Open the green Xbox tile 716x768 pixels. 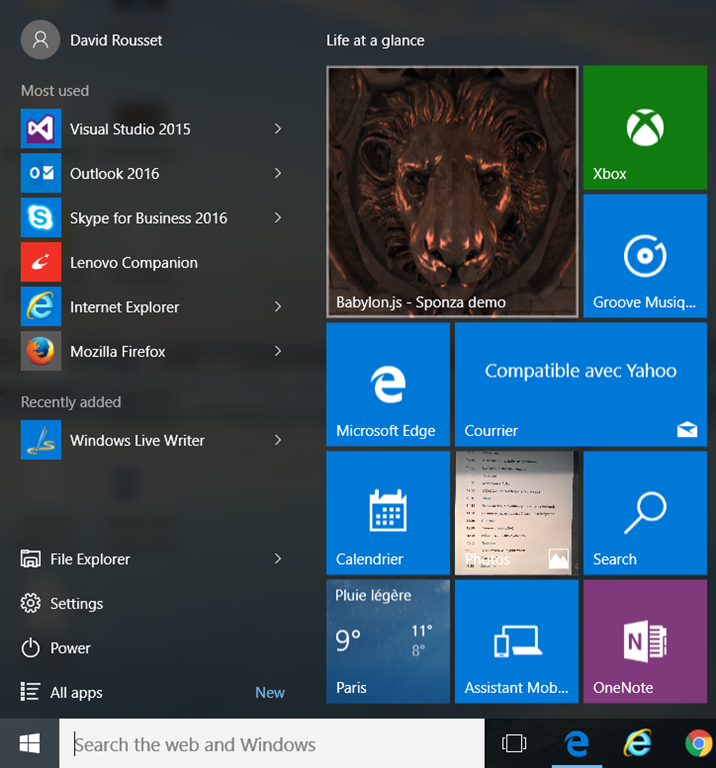click(645, 127)
